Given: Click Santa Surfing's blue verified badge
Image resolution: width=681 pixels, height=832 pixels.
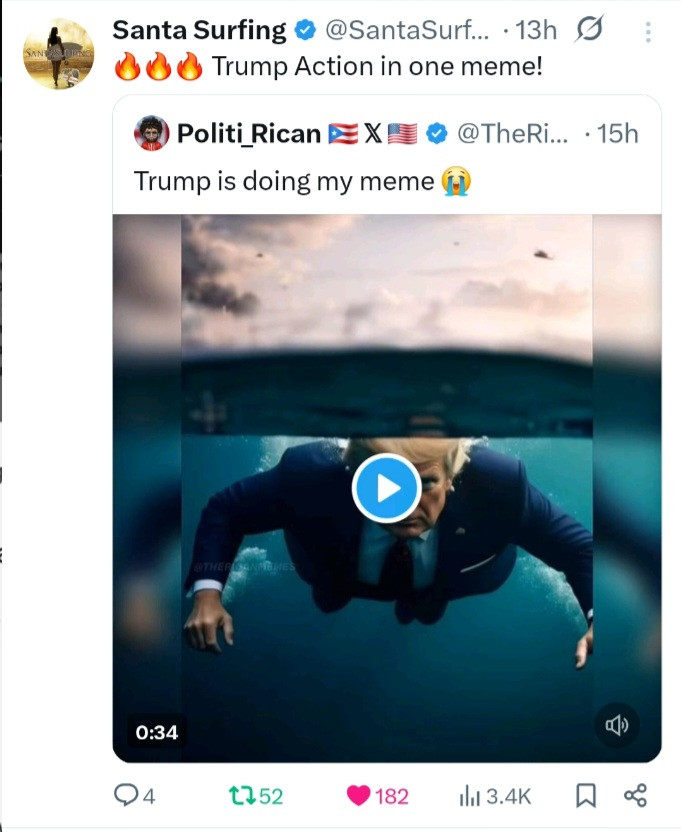Looking at the screenshot, I should (x=304, y=31).
